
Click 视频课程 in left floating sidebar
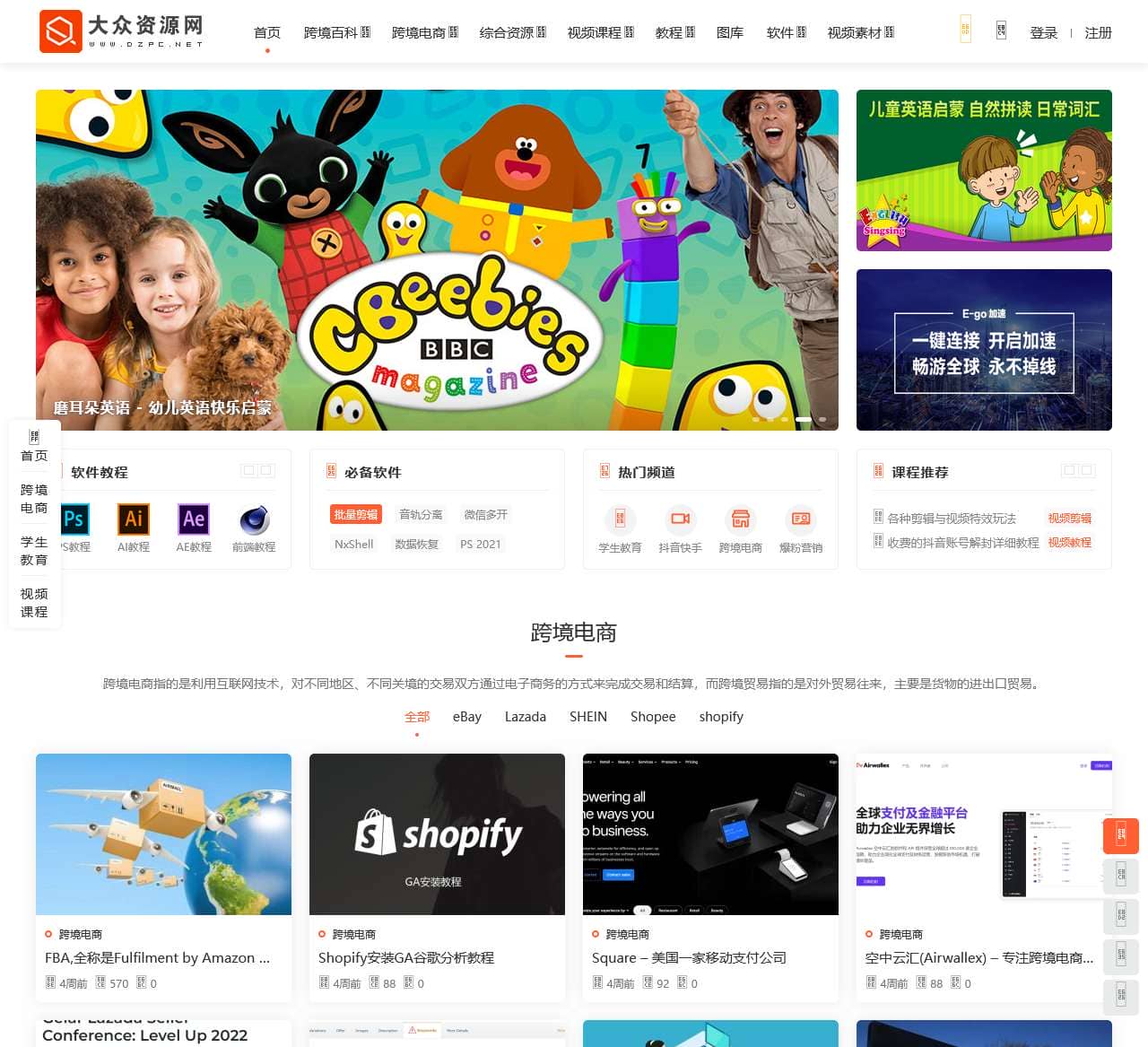pos(34,603)
